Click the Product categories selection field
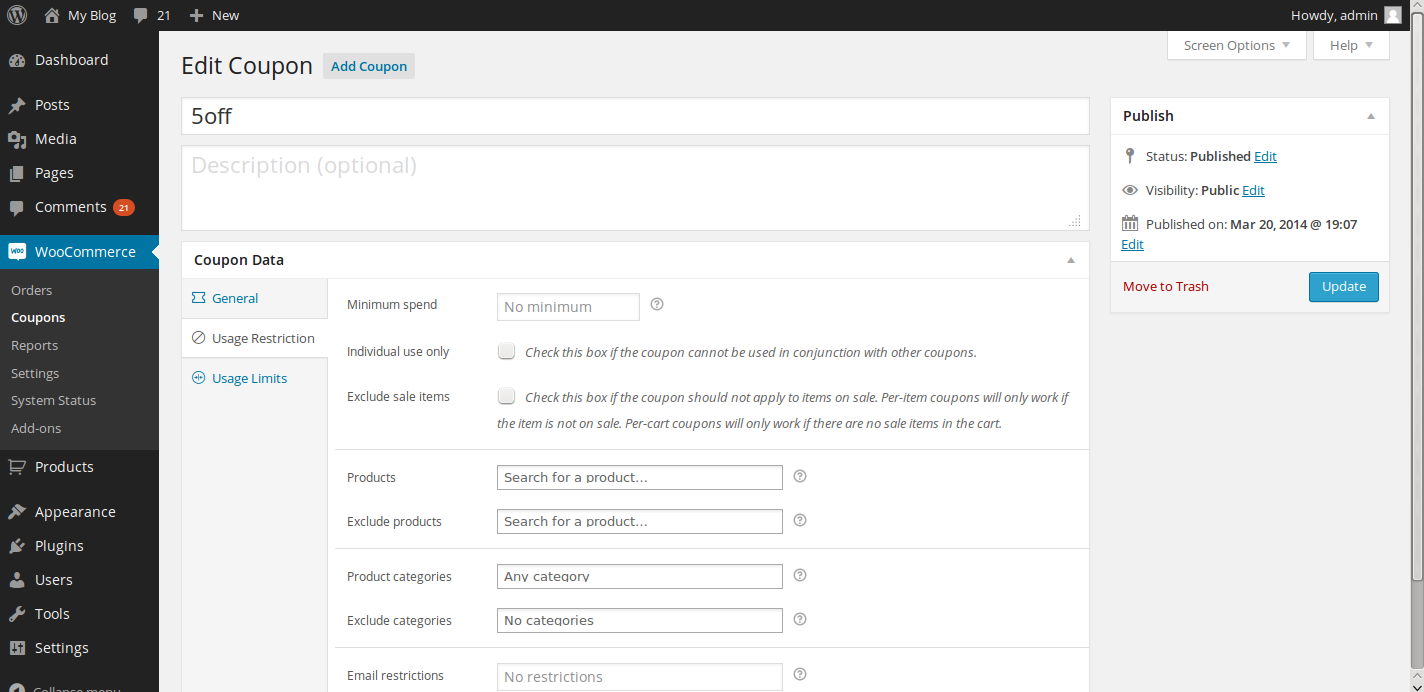 (x=639, y=576)
